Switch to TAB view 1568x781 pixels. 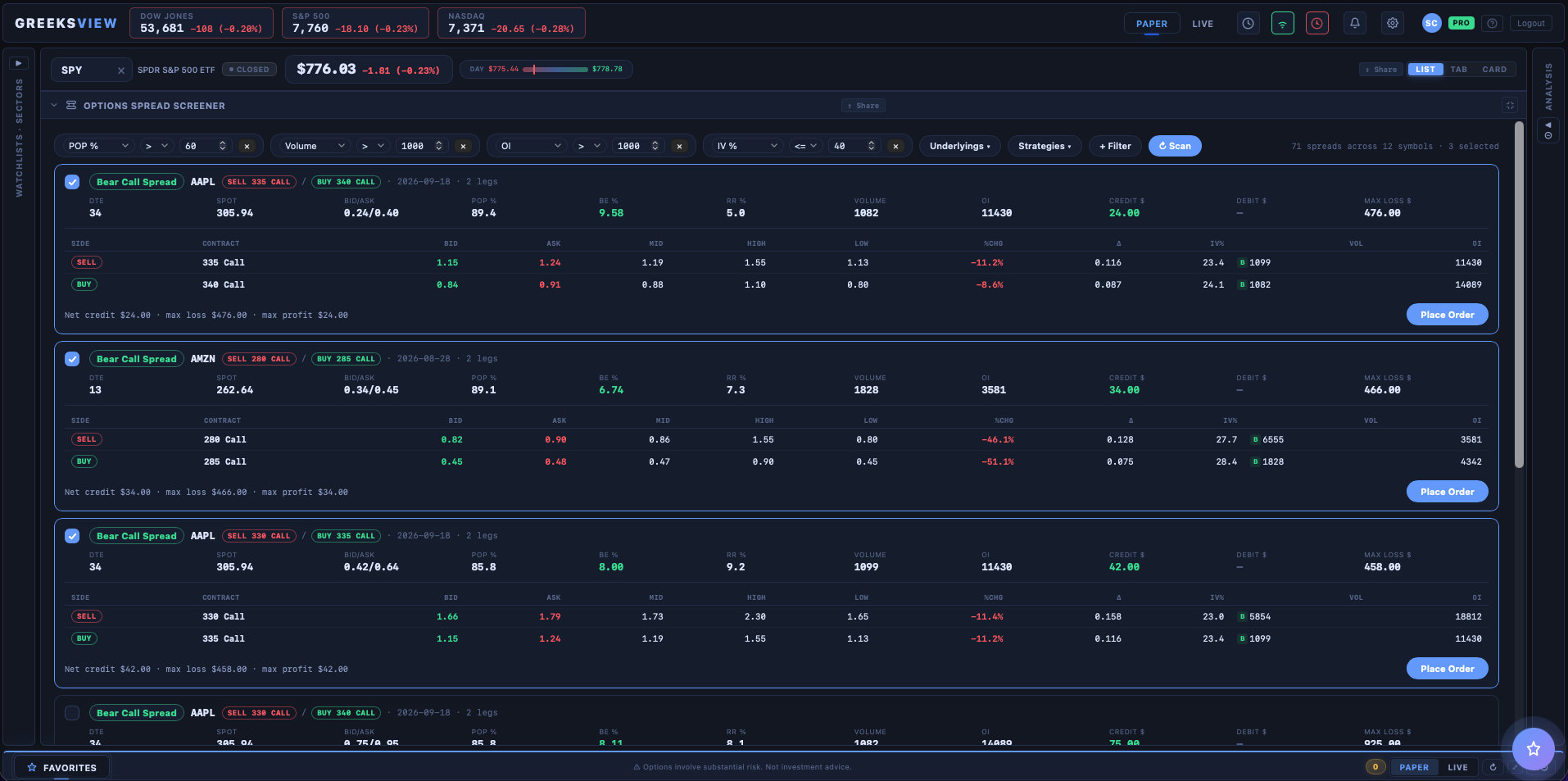pyautogui.click(x=1459, y=70)
